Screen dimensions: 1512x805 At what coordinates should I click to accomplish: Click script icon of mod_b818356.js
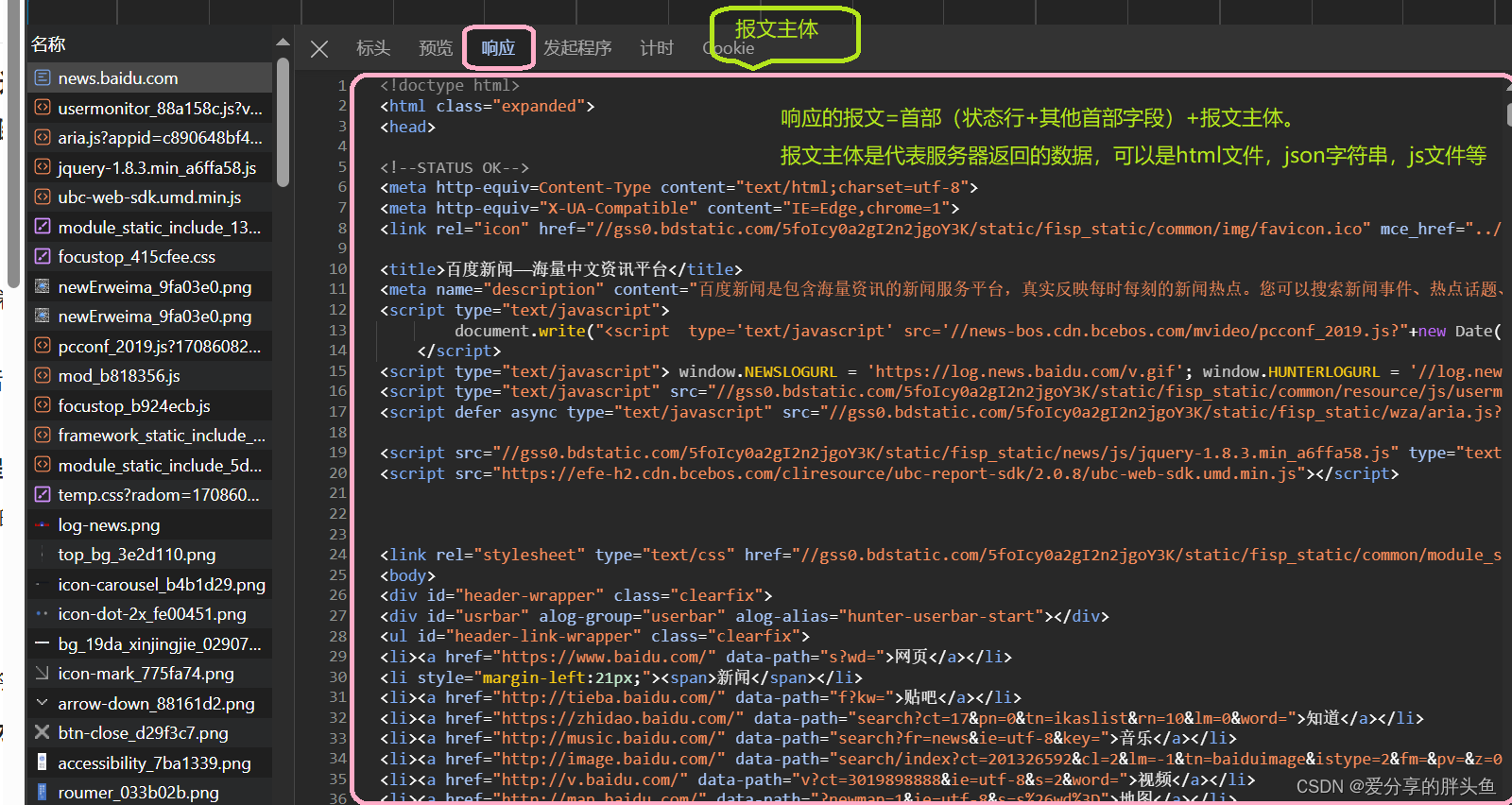(42, 375)
